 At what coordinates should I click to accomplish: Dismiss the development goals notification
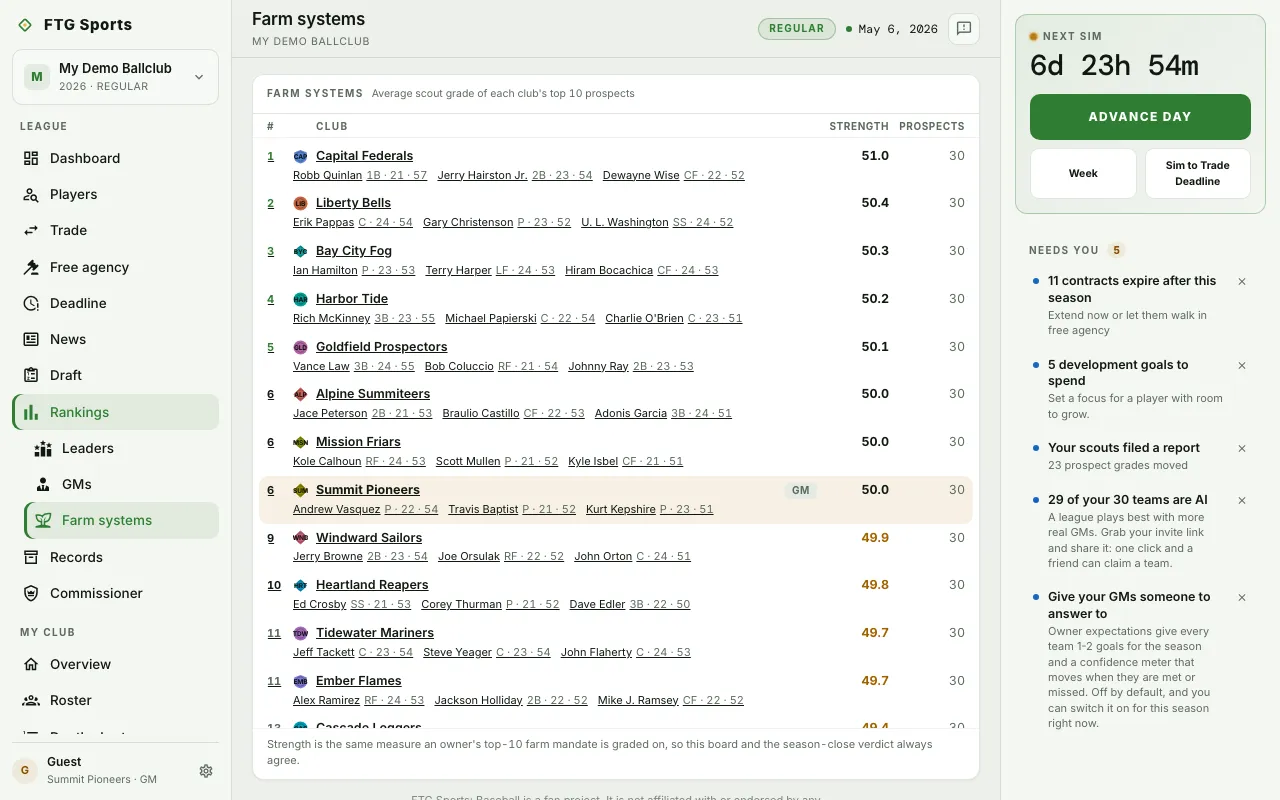coord(1242,366)
